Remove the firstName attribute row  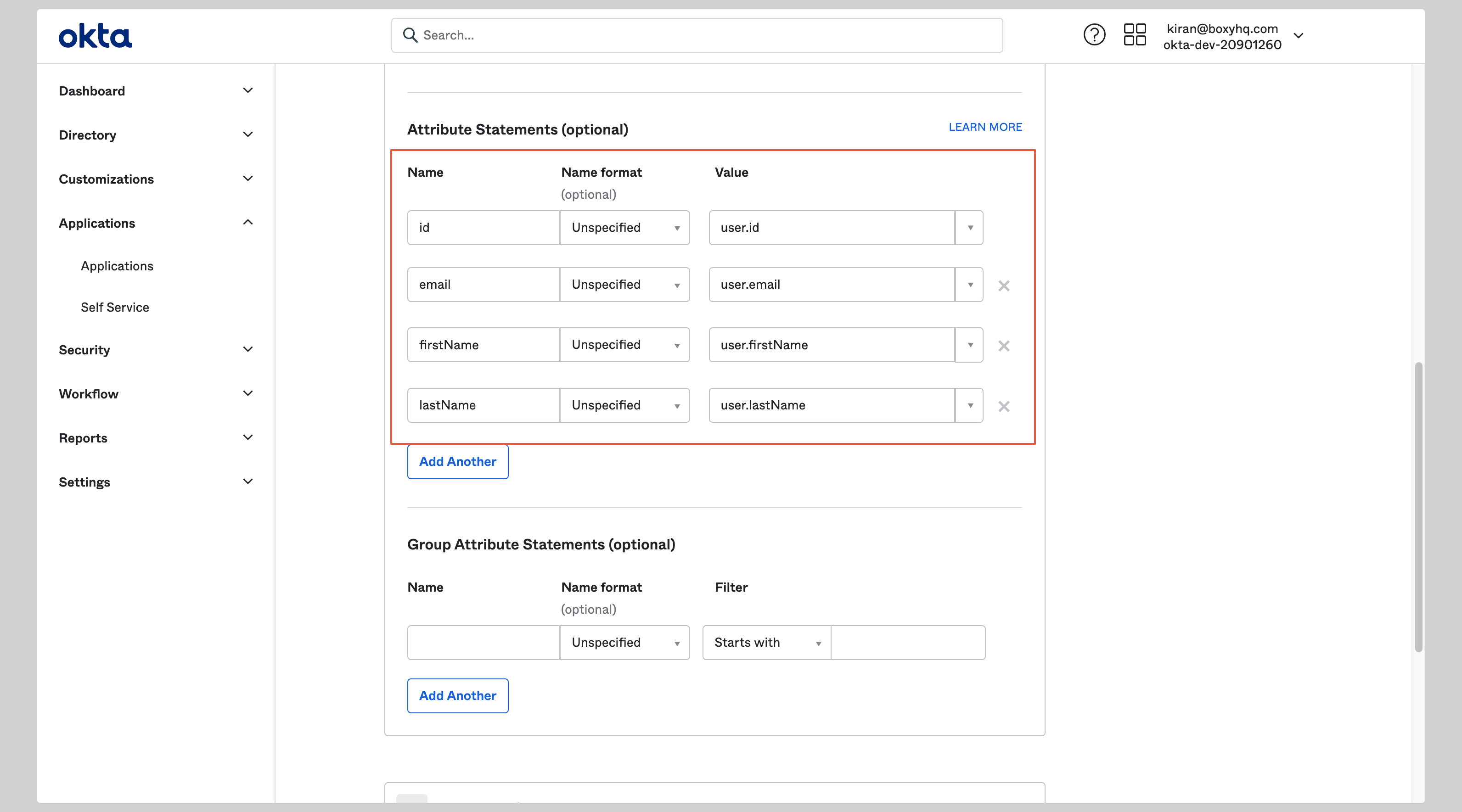pyautogui.click(x=1003, y=346)
